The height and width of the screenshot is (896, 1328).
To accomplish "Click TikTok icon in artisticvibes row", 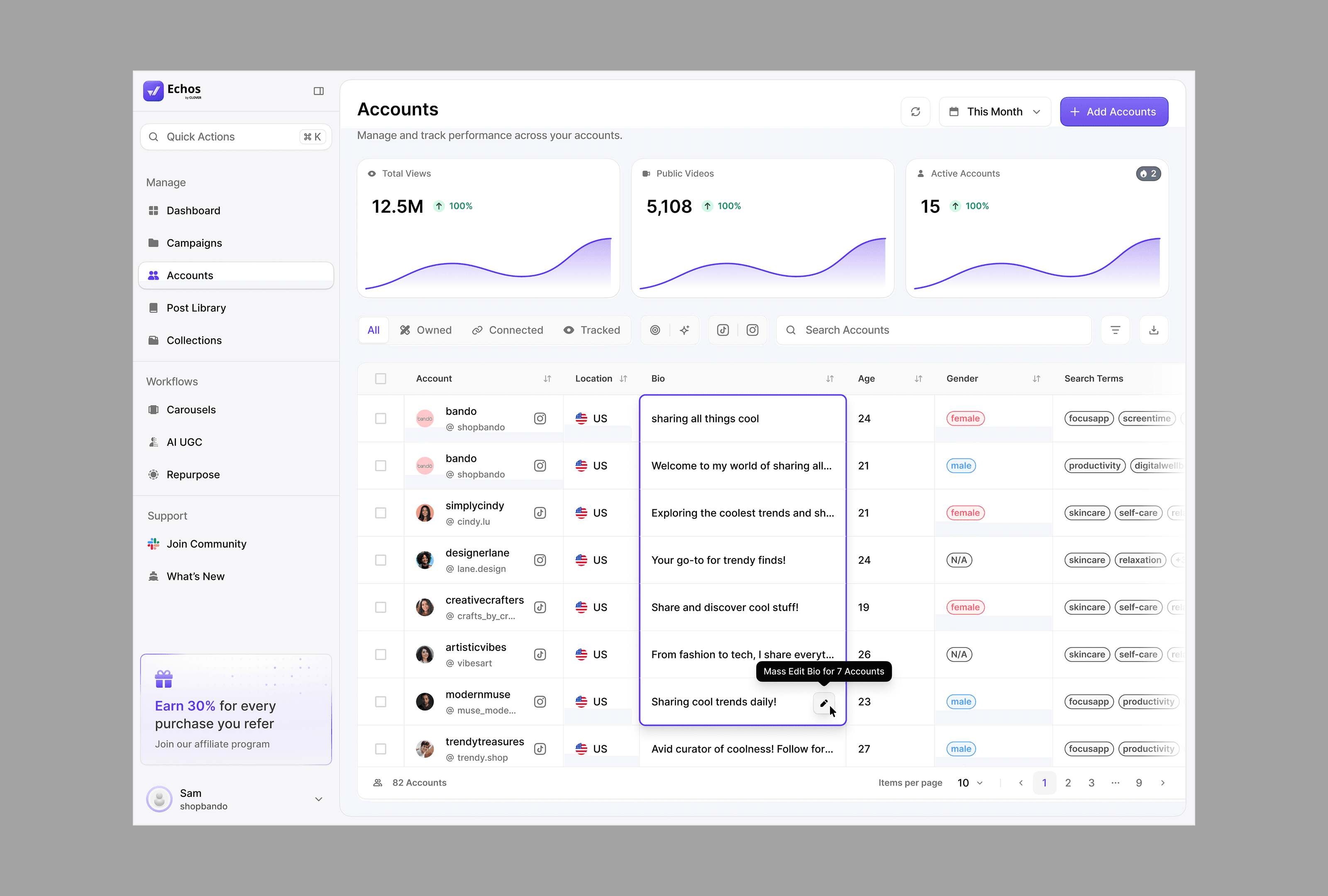I will 540,655.
